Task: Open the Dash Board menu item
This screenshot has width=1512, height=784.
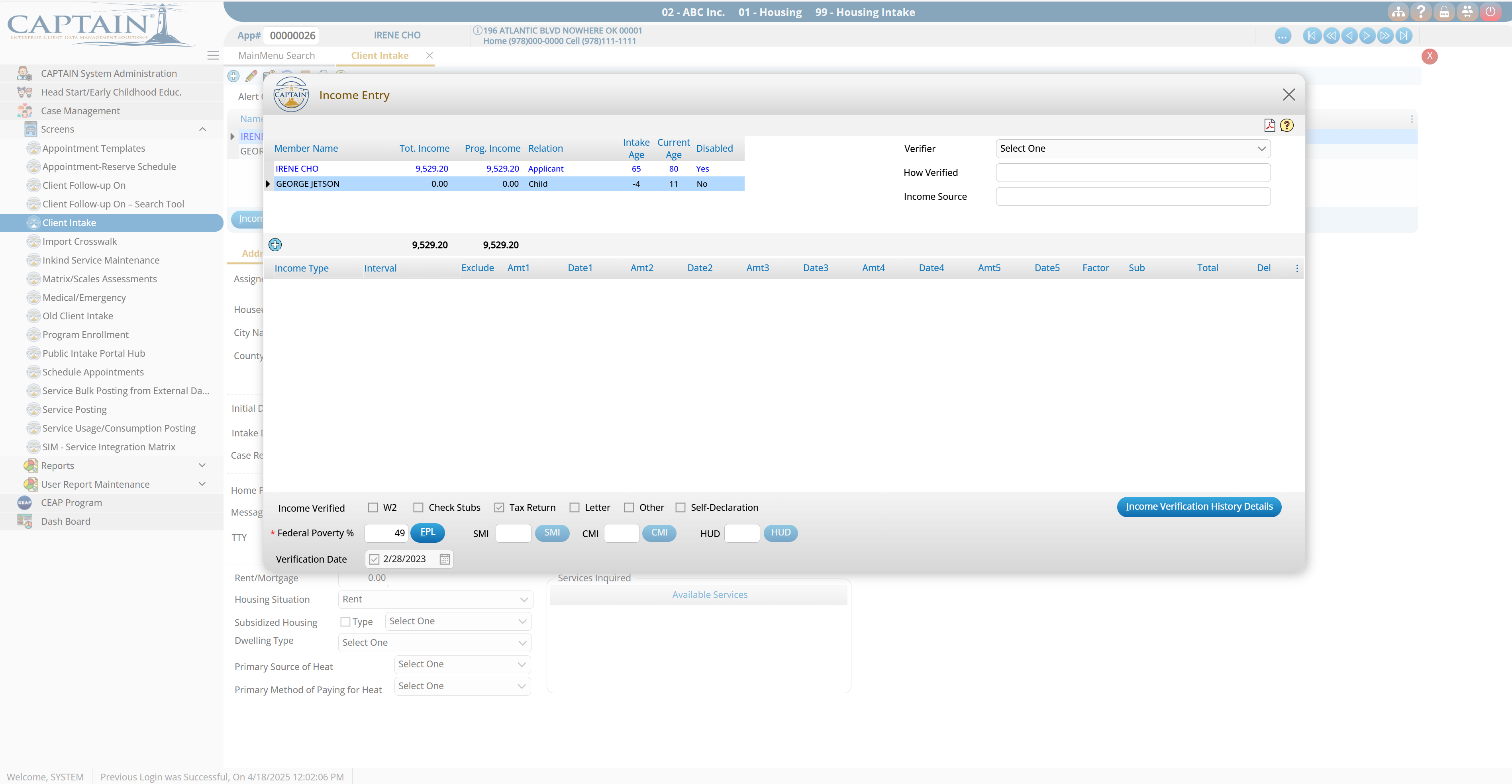Action: coord(65,521)
